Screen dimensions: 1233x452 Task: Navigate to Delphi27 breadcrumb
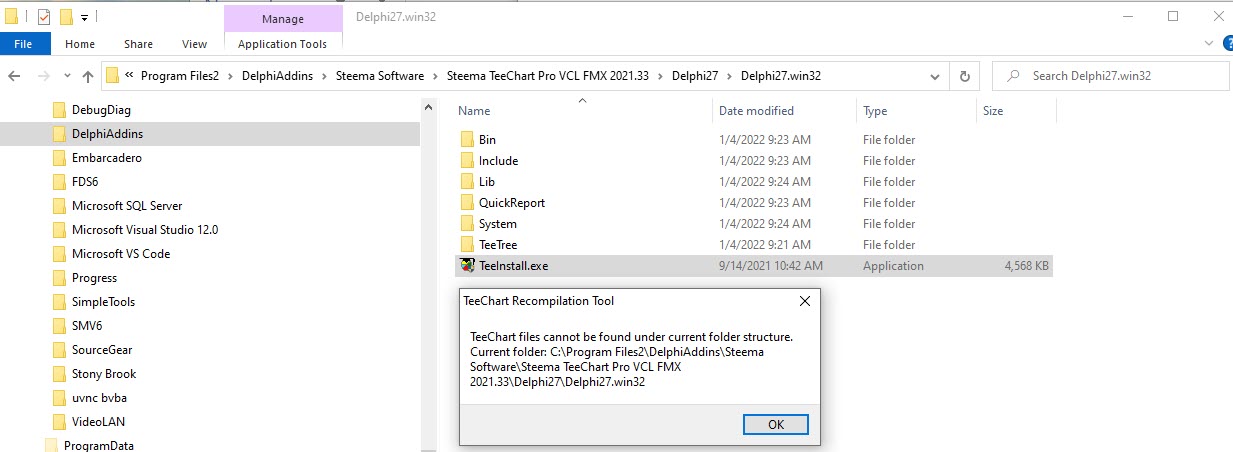(694, 76)
